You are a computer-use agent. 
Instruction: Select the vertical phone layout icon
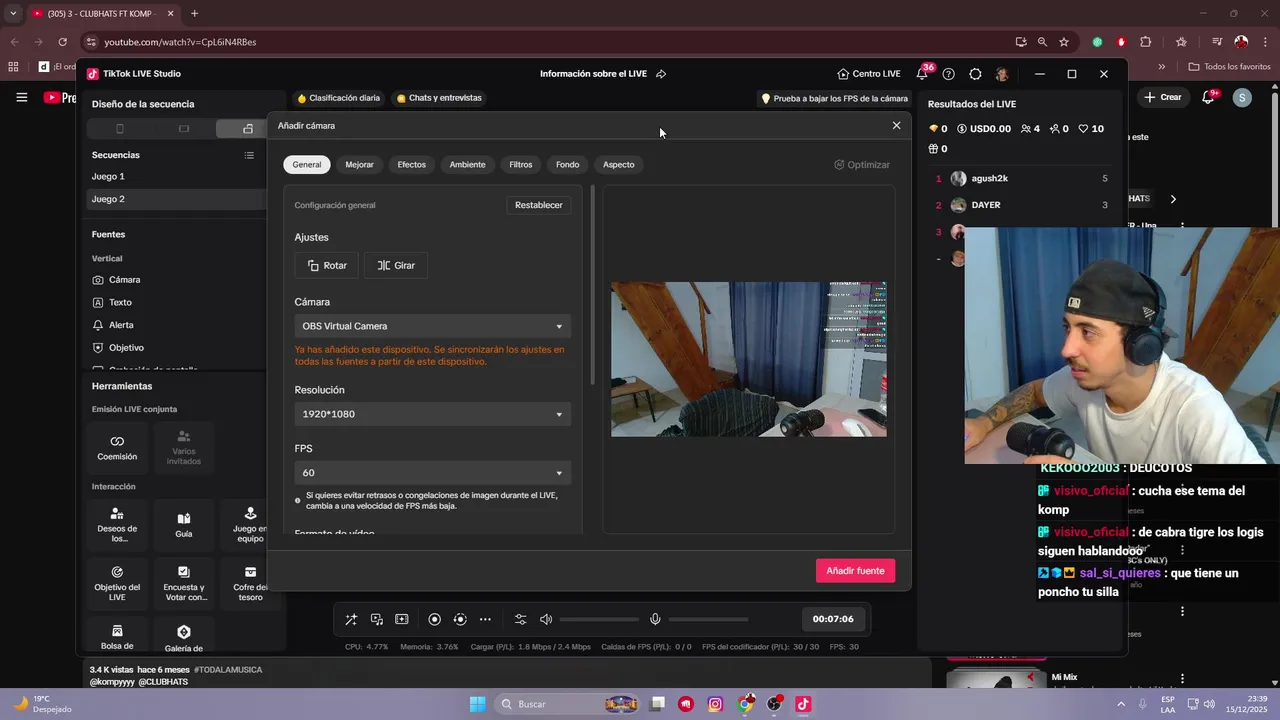point(120,129)
